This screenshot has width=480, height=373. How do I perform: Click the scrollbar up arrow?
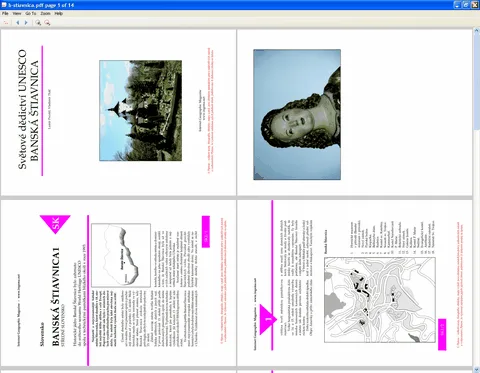pos(476,31)
